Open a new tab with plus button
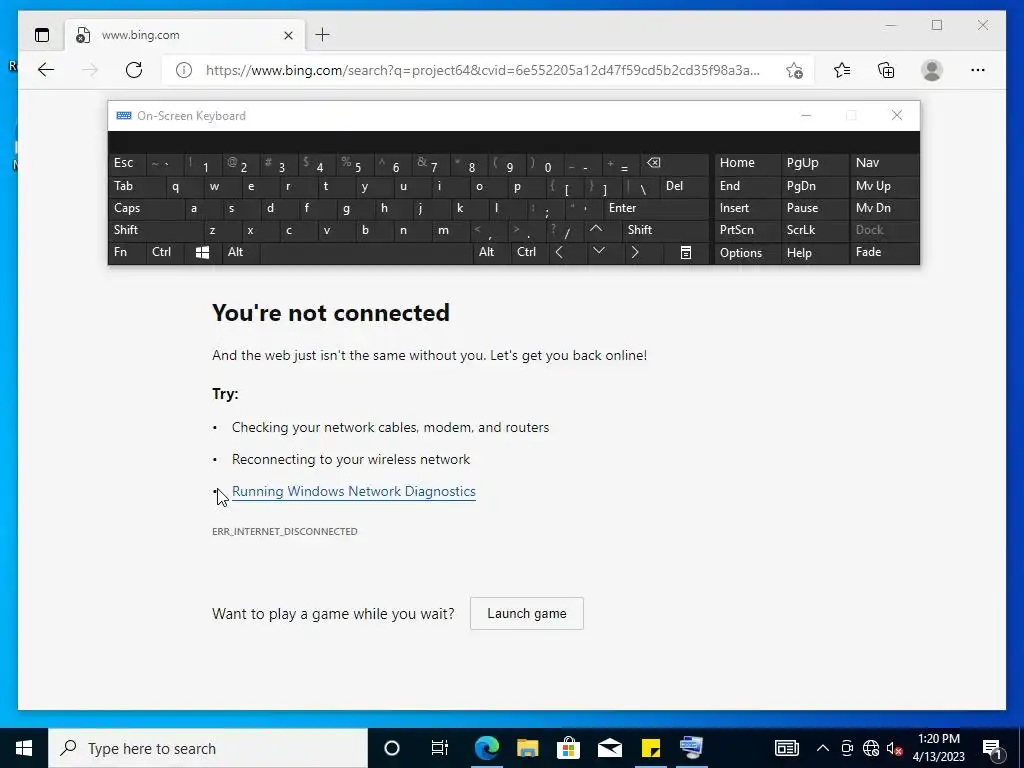 coord(323,35)
